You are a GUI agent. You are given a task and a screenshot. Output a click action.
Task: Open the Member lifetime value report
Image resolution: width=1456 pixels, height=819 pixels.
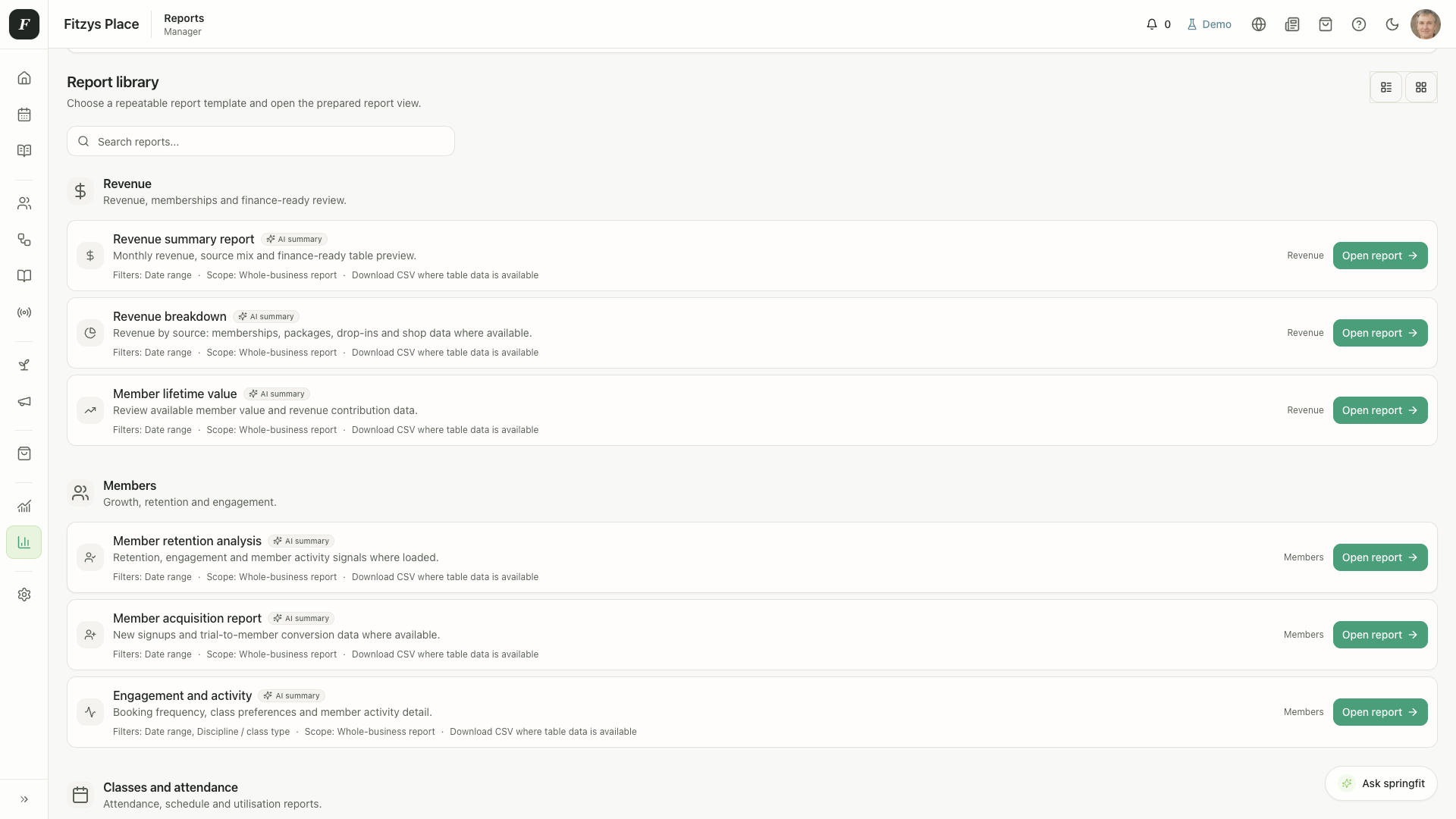[x=1380, y=410]
